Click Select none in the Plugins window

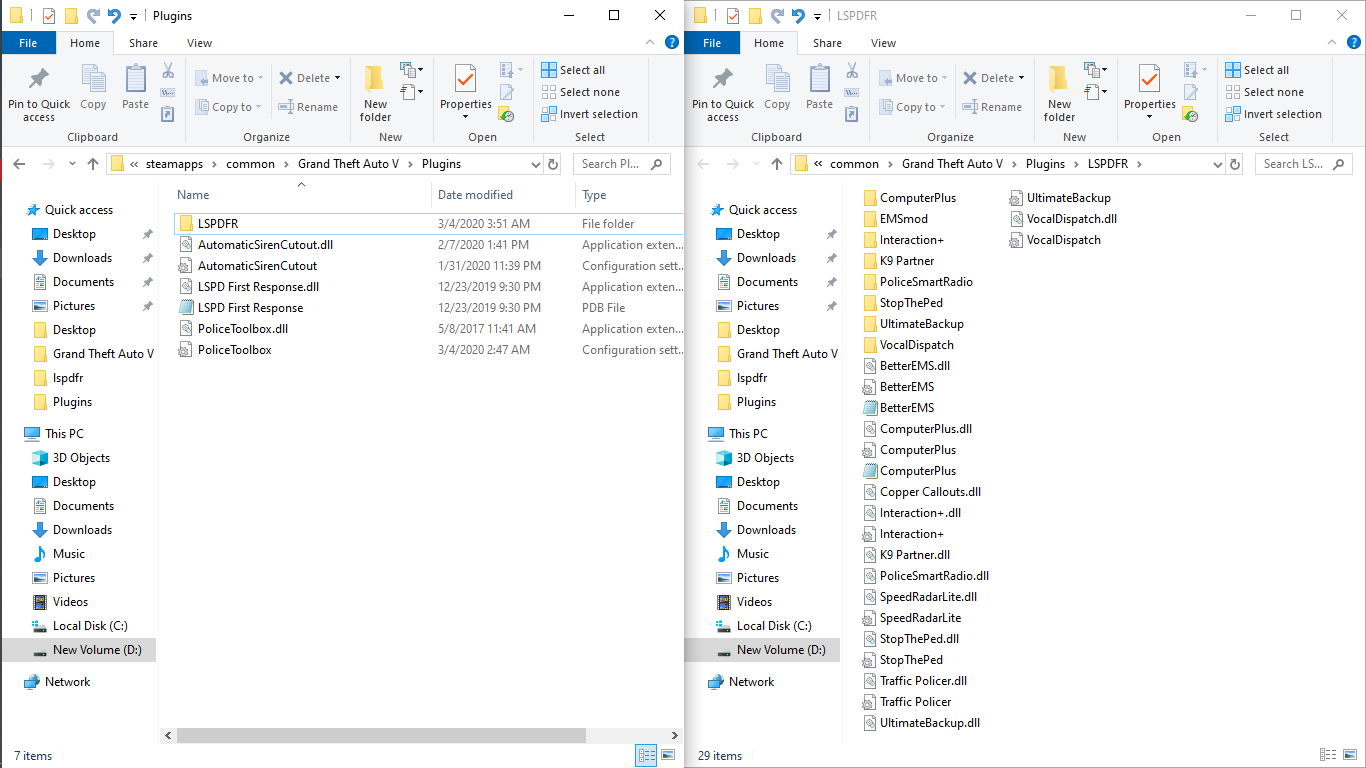point(580,92)
